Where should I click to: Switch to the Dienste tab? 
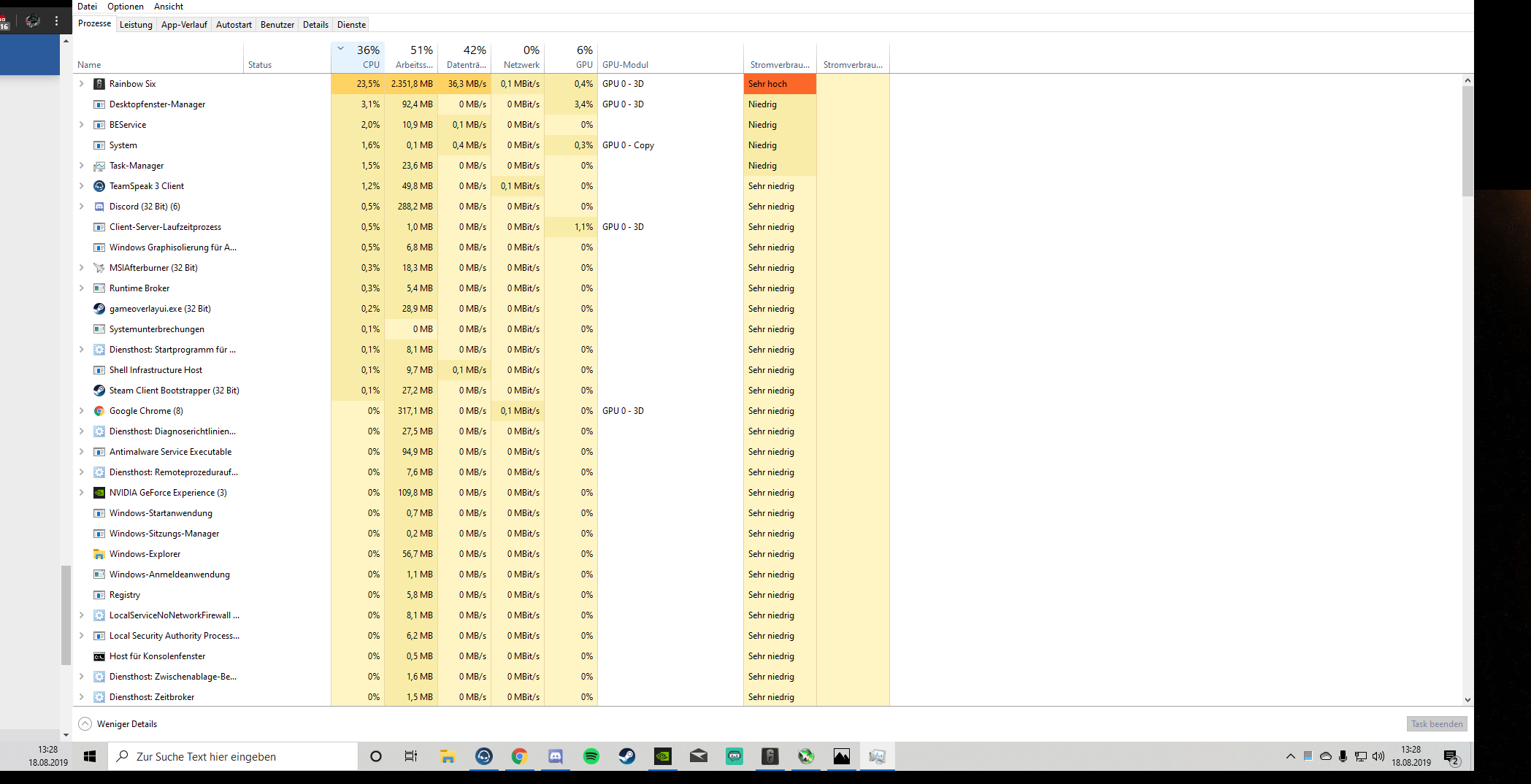351,25
